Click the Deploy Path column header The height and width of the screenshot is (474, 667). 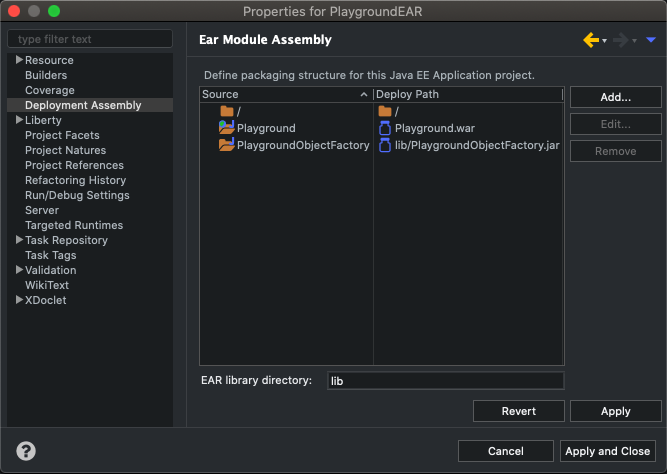[x=468, y=94]
